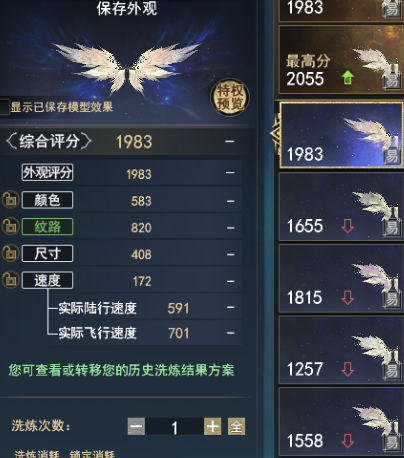Enable 显示已保存模型效果 checkbox
The width and height of the screenshot is (404, 458).
[4, 107]
